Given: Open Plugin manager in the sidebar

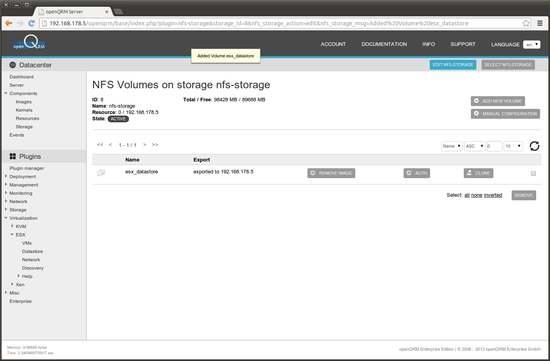Looking at the screenshot, I should click(27, 168).
